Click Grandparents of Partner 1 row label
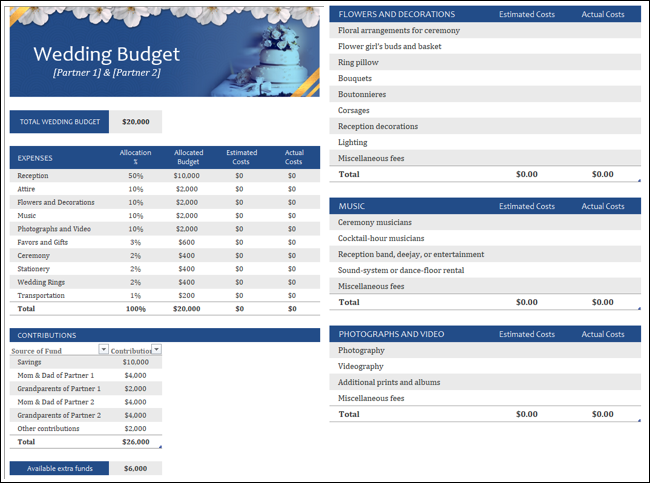Viewport: 650px width, 483px height. pos(59,388)
